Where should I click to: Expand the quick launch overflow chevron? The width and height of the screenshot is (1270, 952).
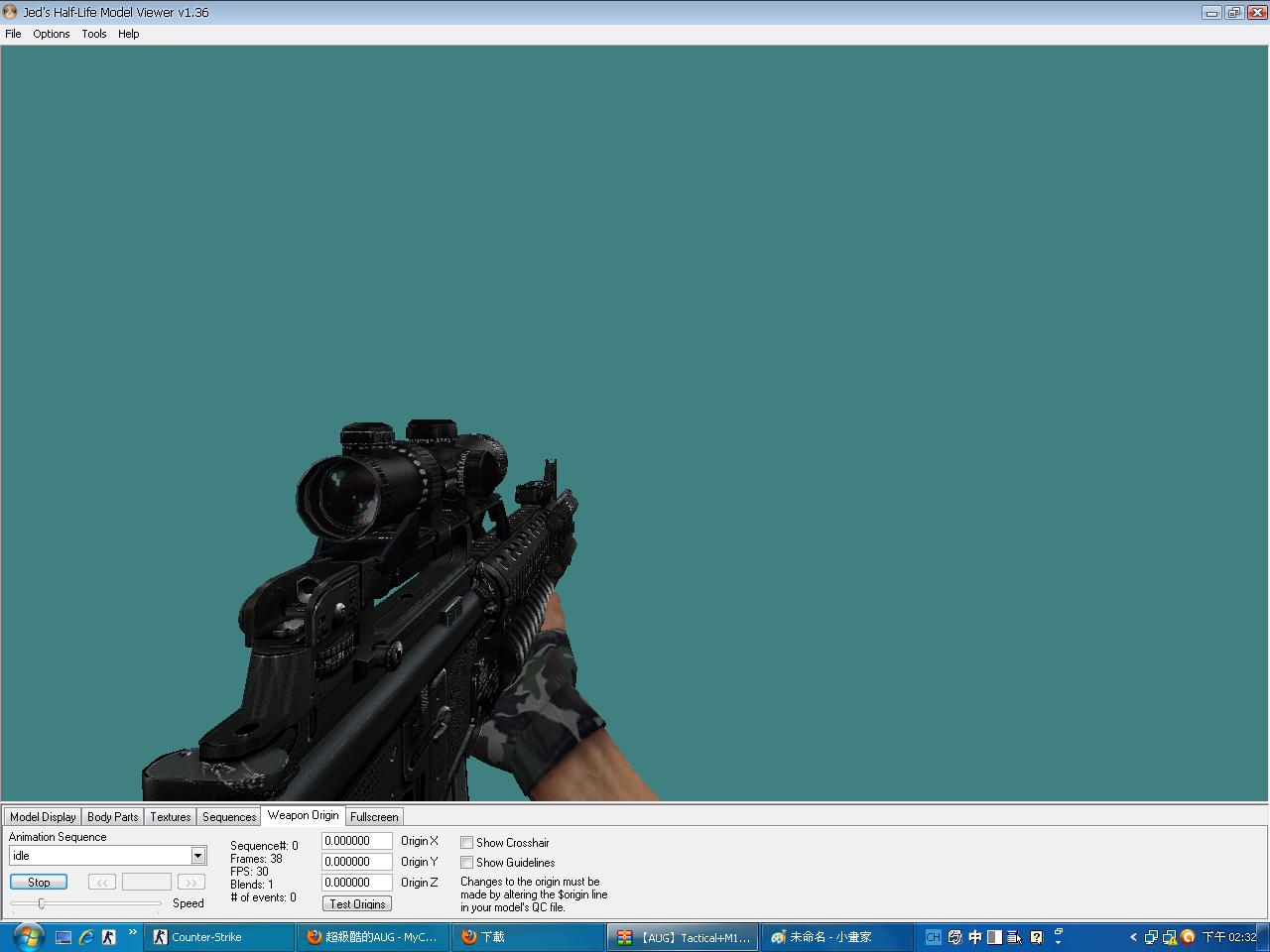tap(132, 932)
